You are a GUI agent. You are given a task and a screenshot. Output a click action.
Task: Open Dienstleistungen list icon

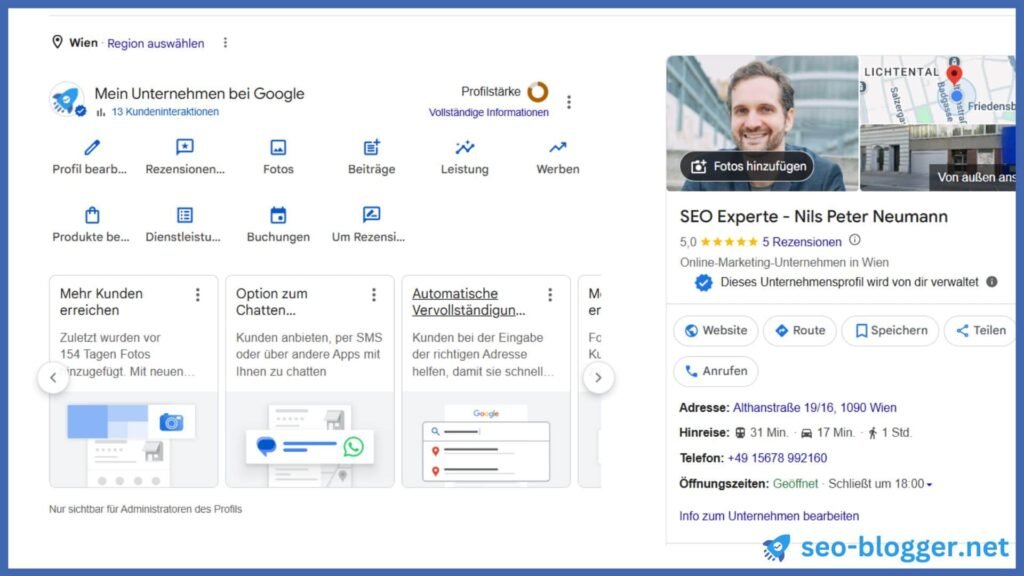[x=185, y=215]
